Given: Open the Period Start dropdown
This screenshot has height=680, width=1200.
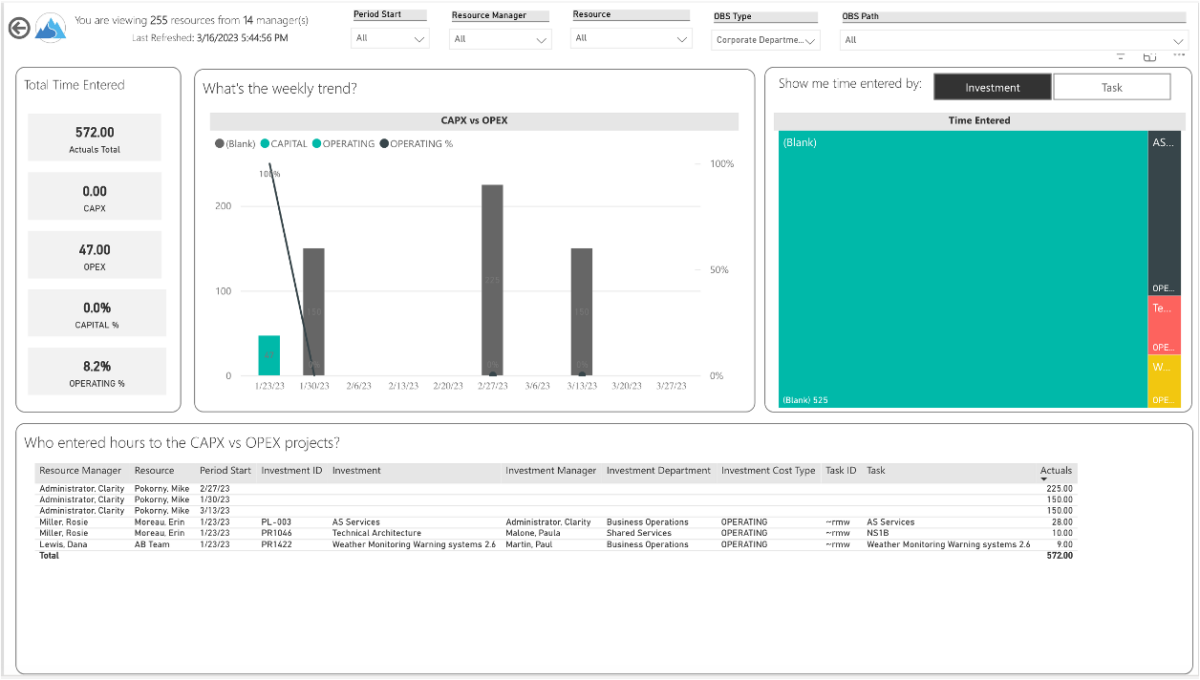Looking at the screenshot, I should [x=390, y=38].
